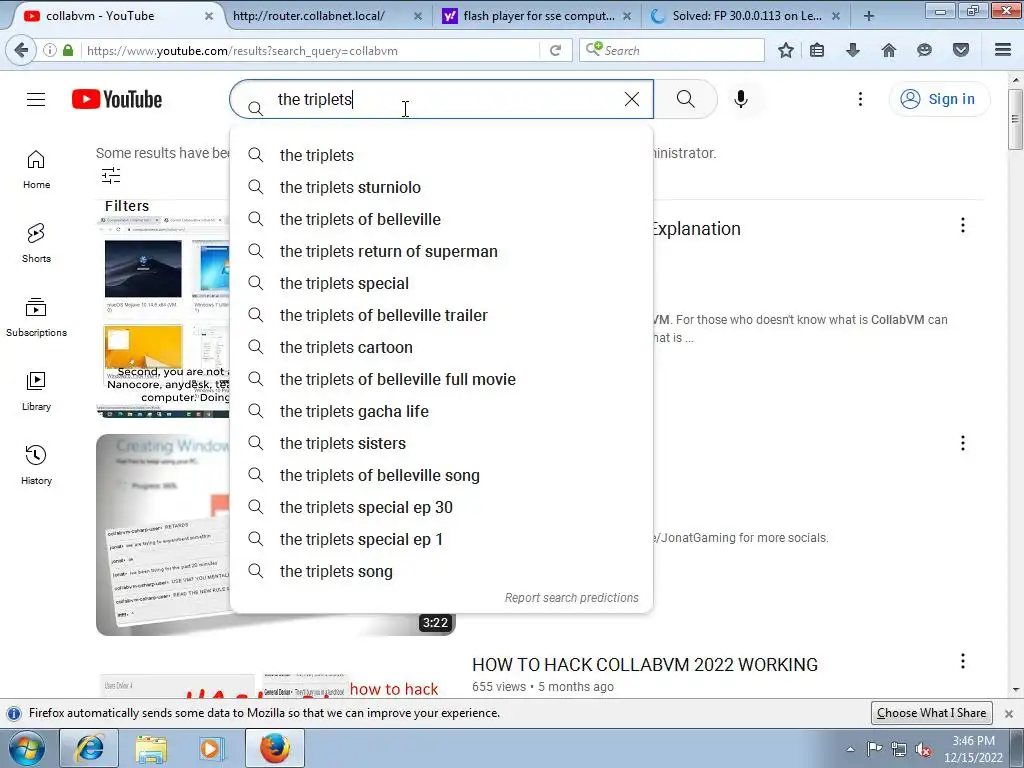
Task: Select suggestion "the triplets special"
Action: pyautogui.click(x=441, y=283)
